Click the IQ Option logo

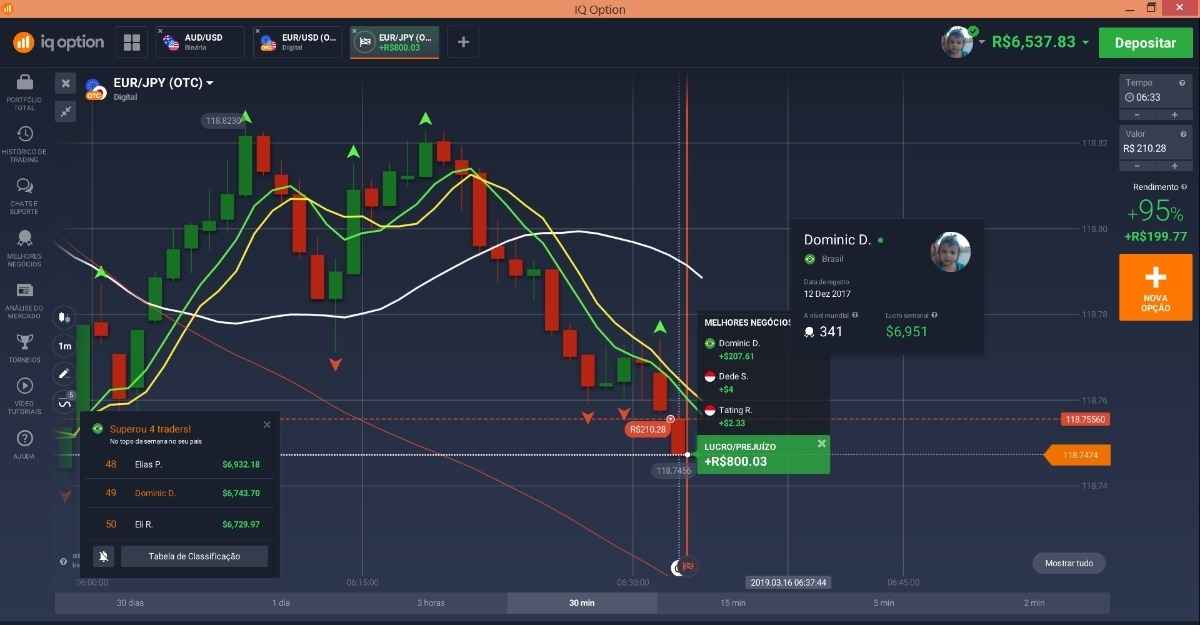point(58,42)
